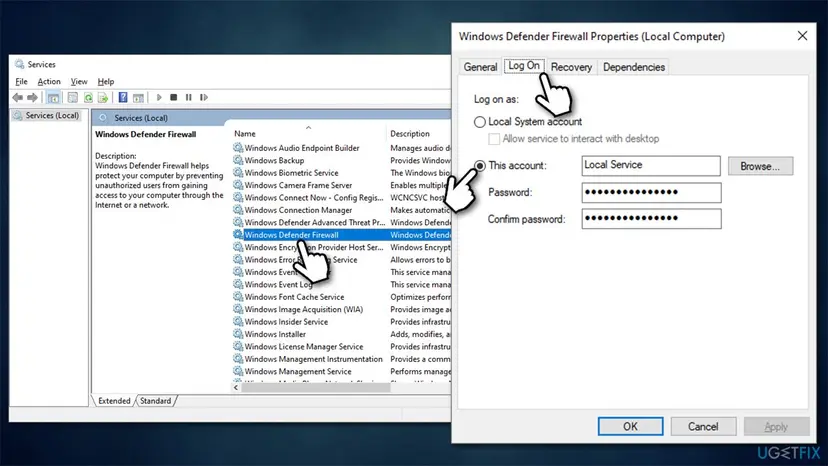
Task: Click the Forward arrow in Services toolbar
Action: 32,97
